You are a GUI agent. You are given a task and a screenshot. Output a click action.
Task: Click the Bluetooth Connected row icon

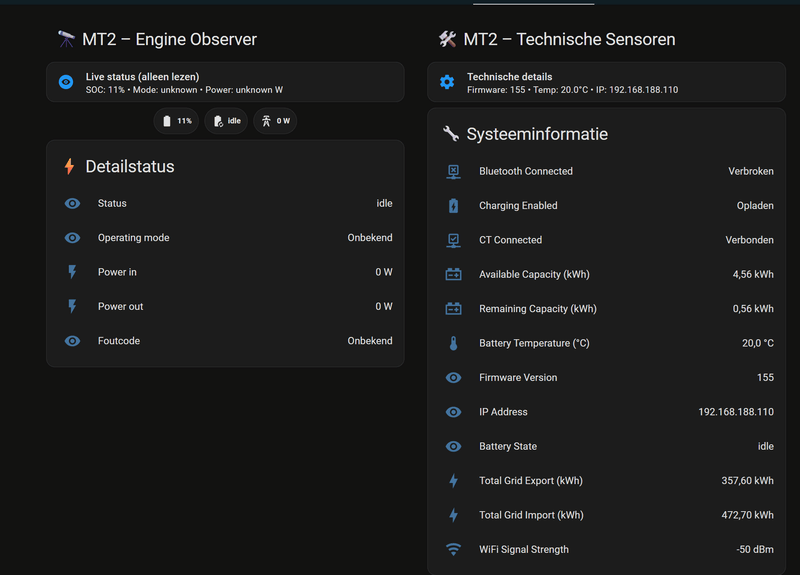click(453, 171)
